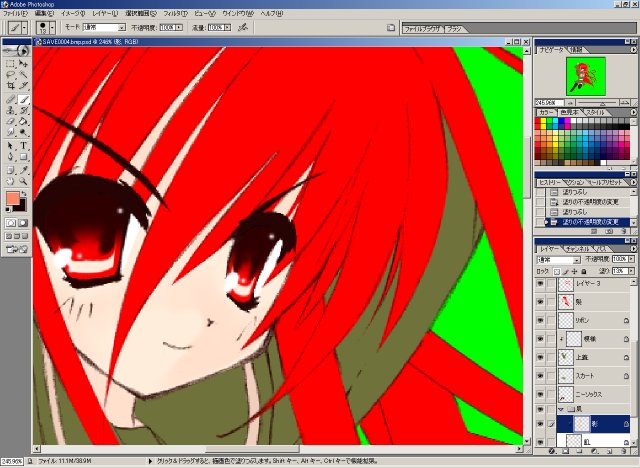Select the Shape tool

pyautogui.click(x=23, y=157)
